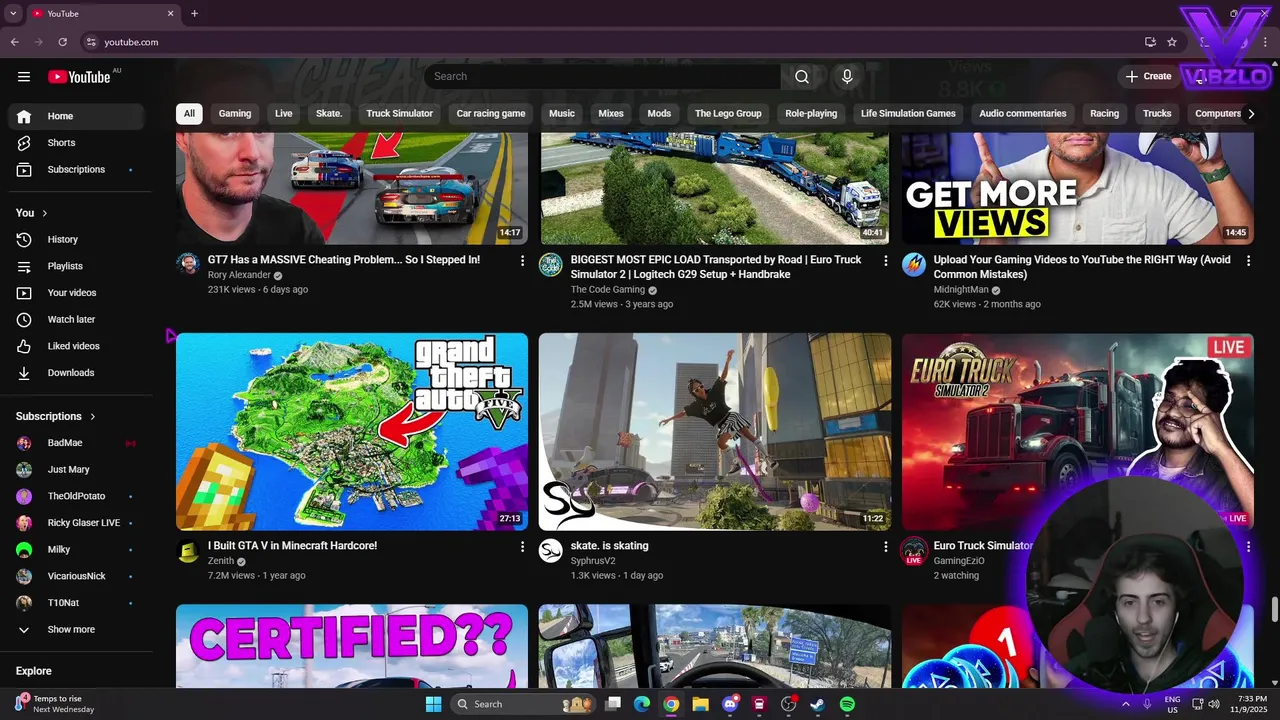Focus the YouTube search field
Screen dimensions: 1280x720
(x=602, y=77)
